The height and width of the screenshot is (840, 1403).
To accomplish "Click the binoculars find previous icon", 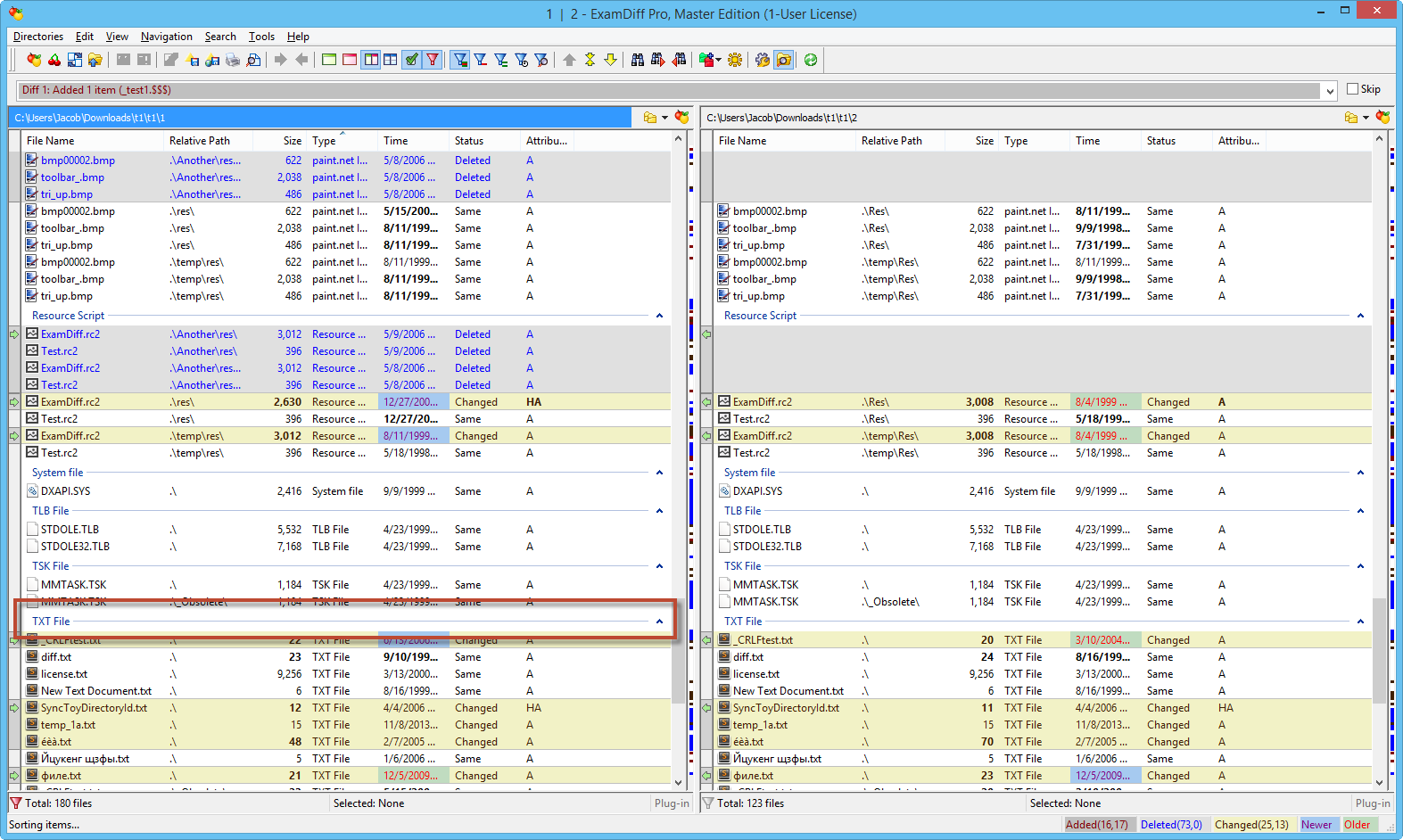I will pyautogui.click(x=679, y=60).
